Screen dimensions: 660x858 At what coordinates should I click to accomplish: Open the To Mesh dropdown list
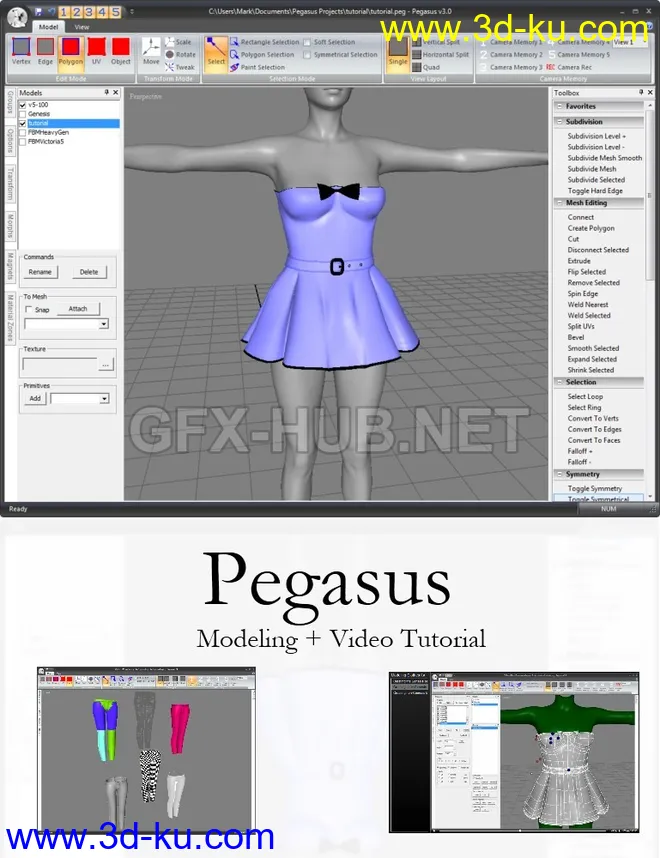point(103,324)
